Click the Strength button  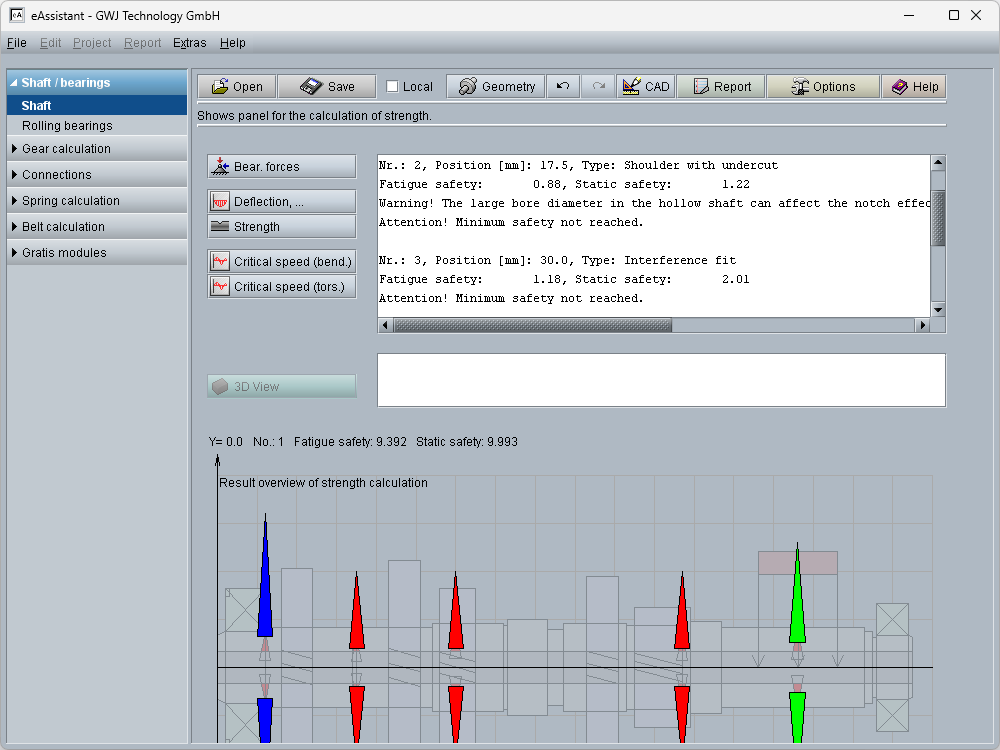[281, 227]
